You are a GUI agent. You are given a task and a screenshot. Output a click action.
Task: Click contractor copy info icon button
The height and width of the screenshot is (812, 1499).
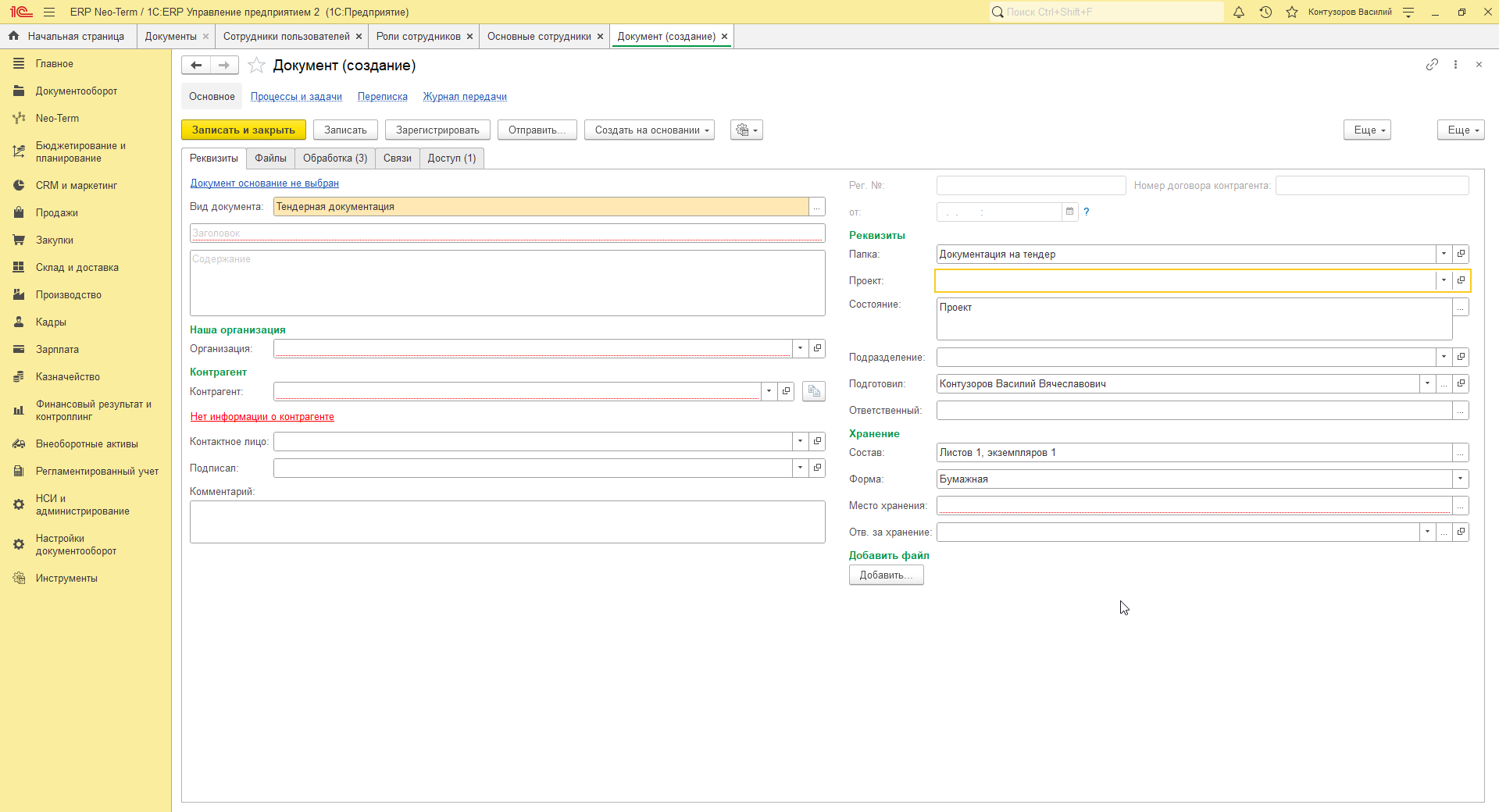(x=814, y=391)
